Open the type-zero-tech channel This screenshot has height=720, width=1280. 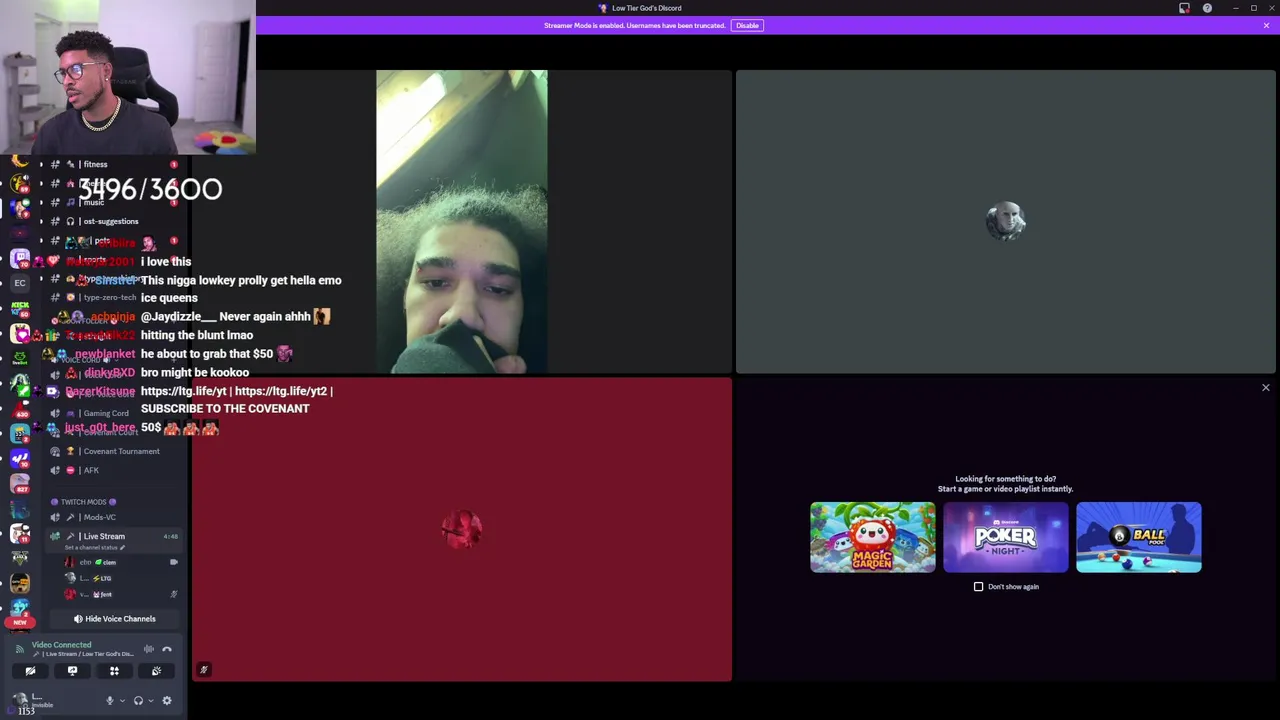tap(109, 298)
